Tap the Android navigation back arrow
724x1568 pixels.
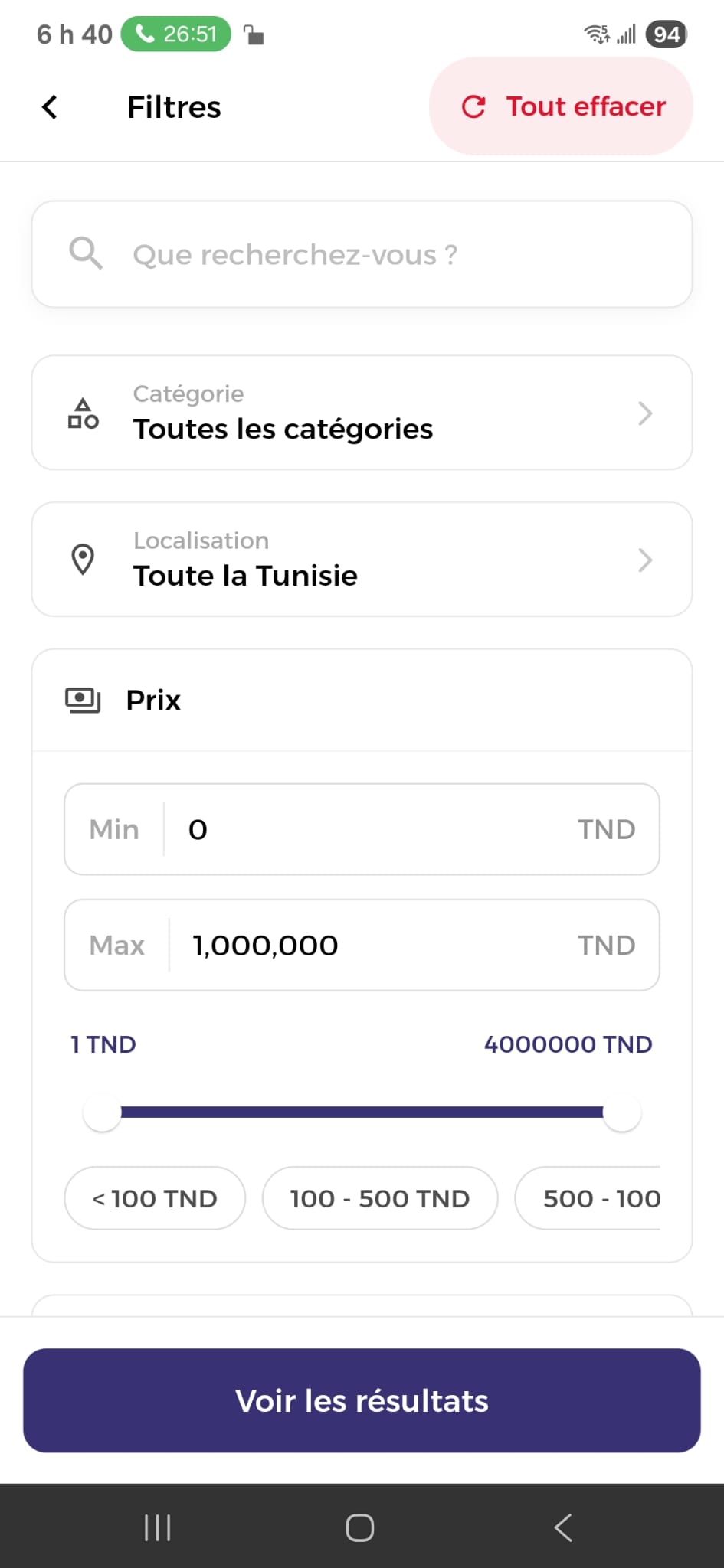point(563,1527)
